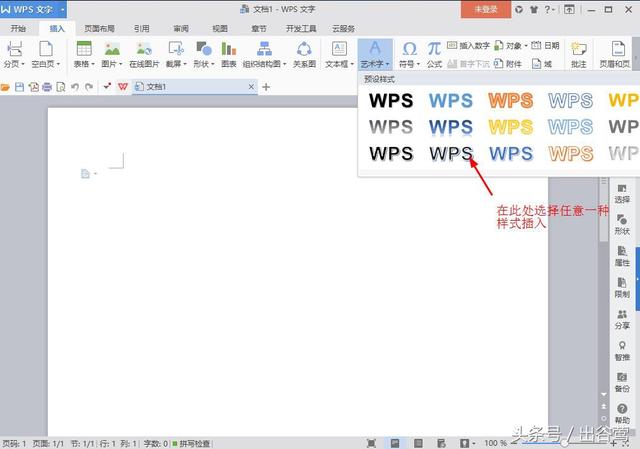
Task: Undo the last action
Action: click(x=75, y=87)
